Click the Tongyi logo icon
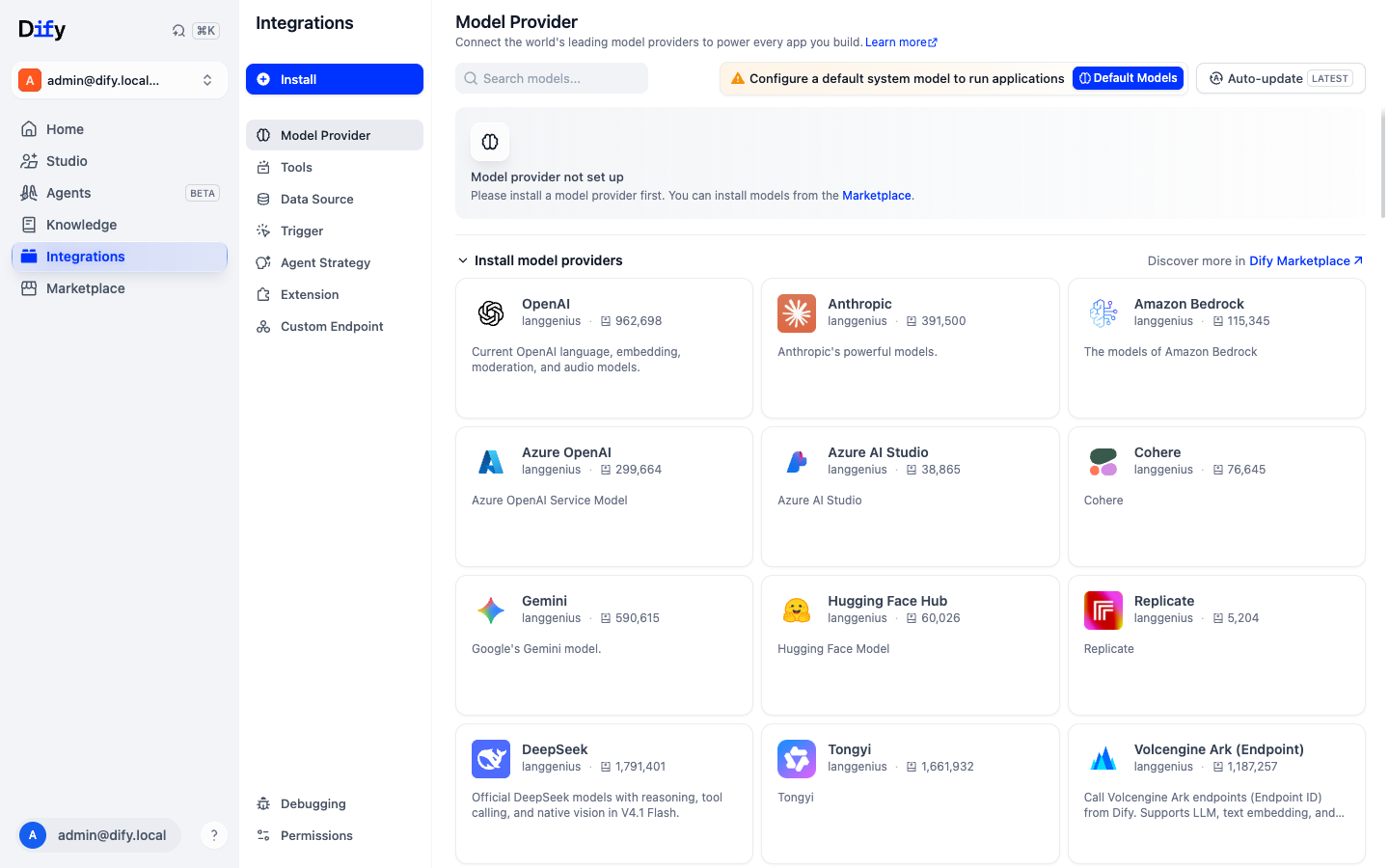1389x868 pixels. click(797, 759)
